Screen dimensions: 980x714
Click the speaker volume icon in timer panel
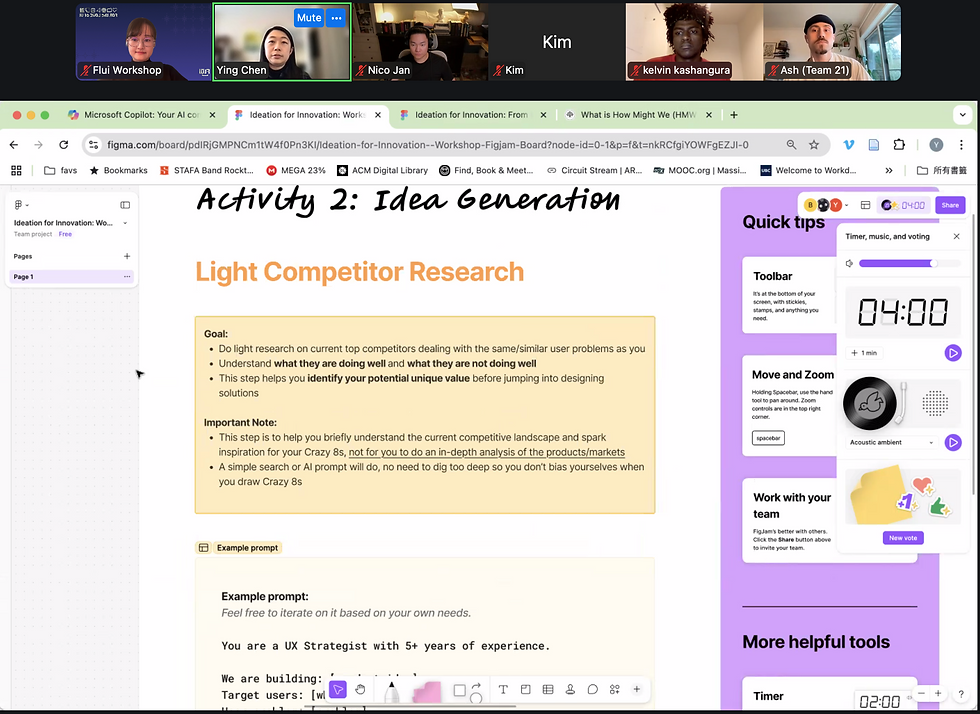pos(849,263)
